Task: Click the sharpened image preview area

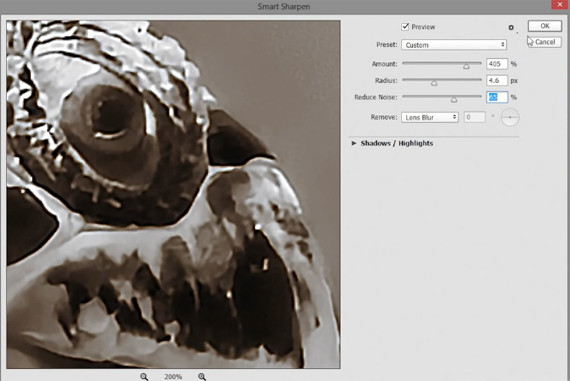Action: [173, 194]
